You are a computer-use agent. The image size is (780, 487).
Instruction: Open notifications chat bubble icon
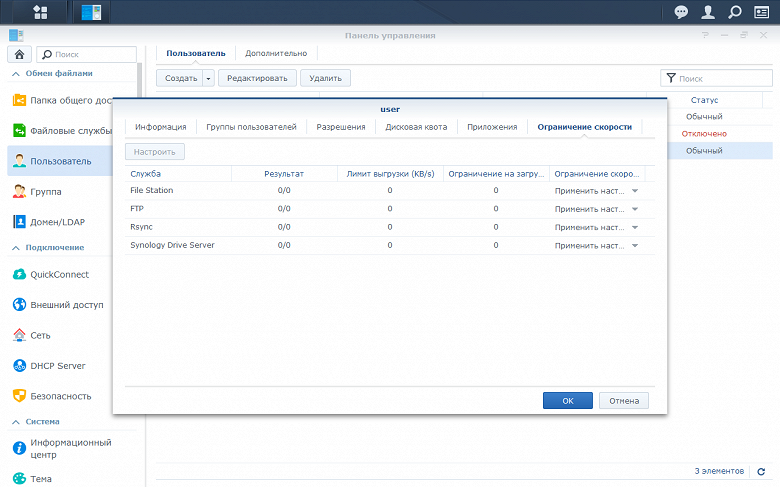[681, 13]
